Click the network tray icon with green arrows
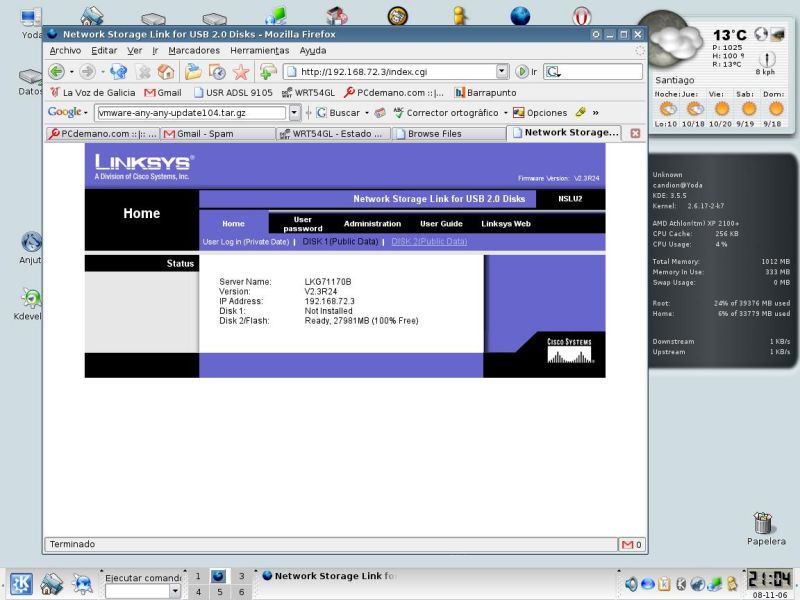 click(715, 584)
